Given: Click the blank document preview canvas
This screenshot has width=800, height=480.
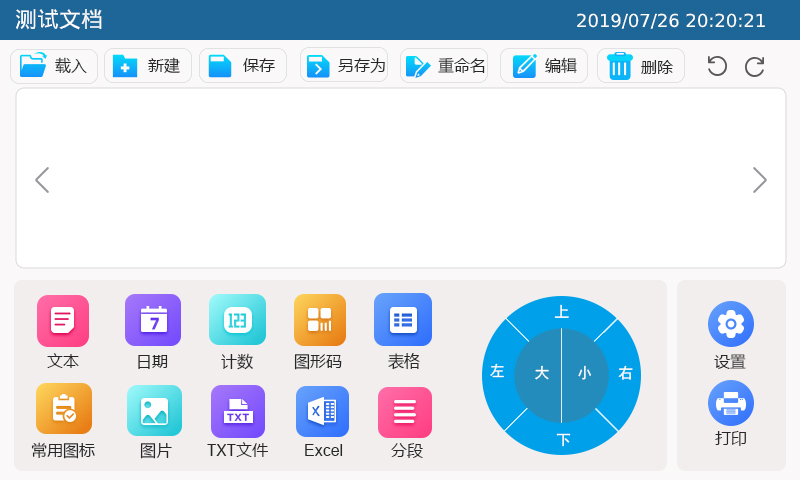Looking at the screenshot, I should (401, 178).
